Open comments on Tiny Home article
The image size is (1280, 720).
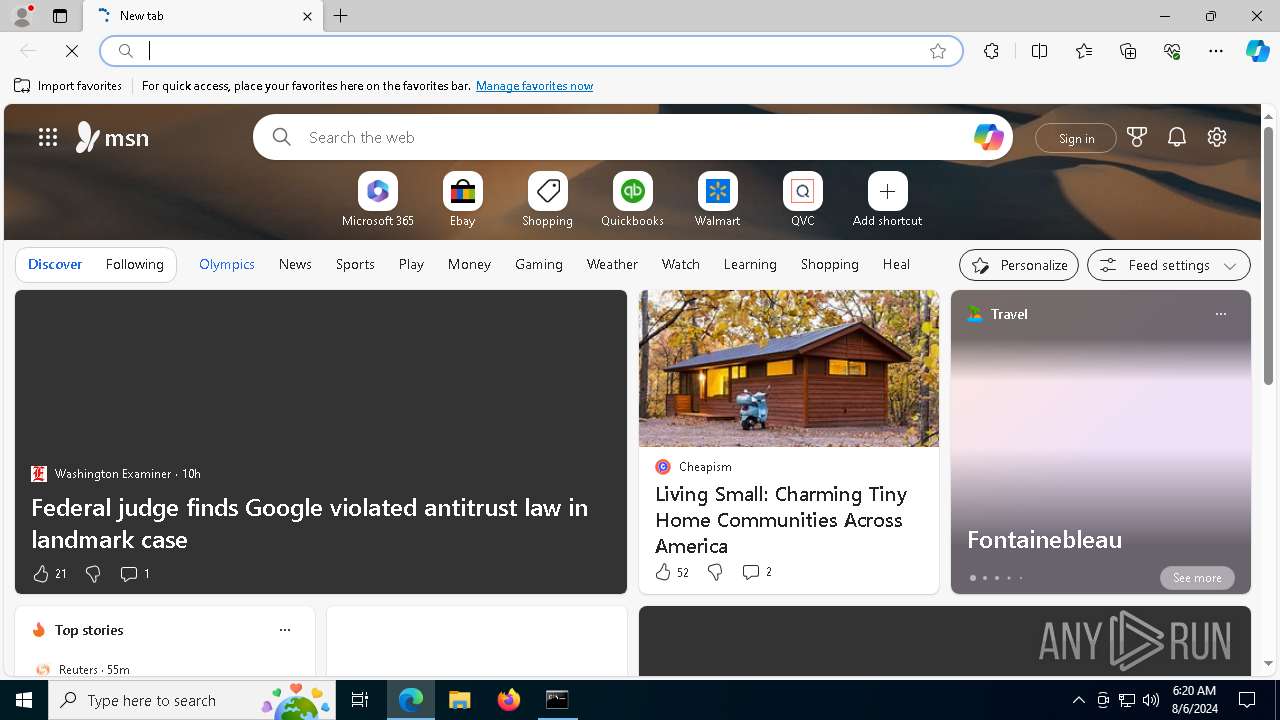coord(756,572)
